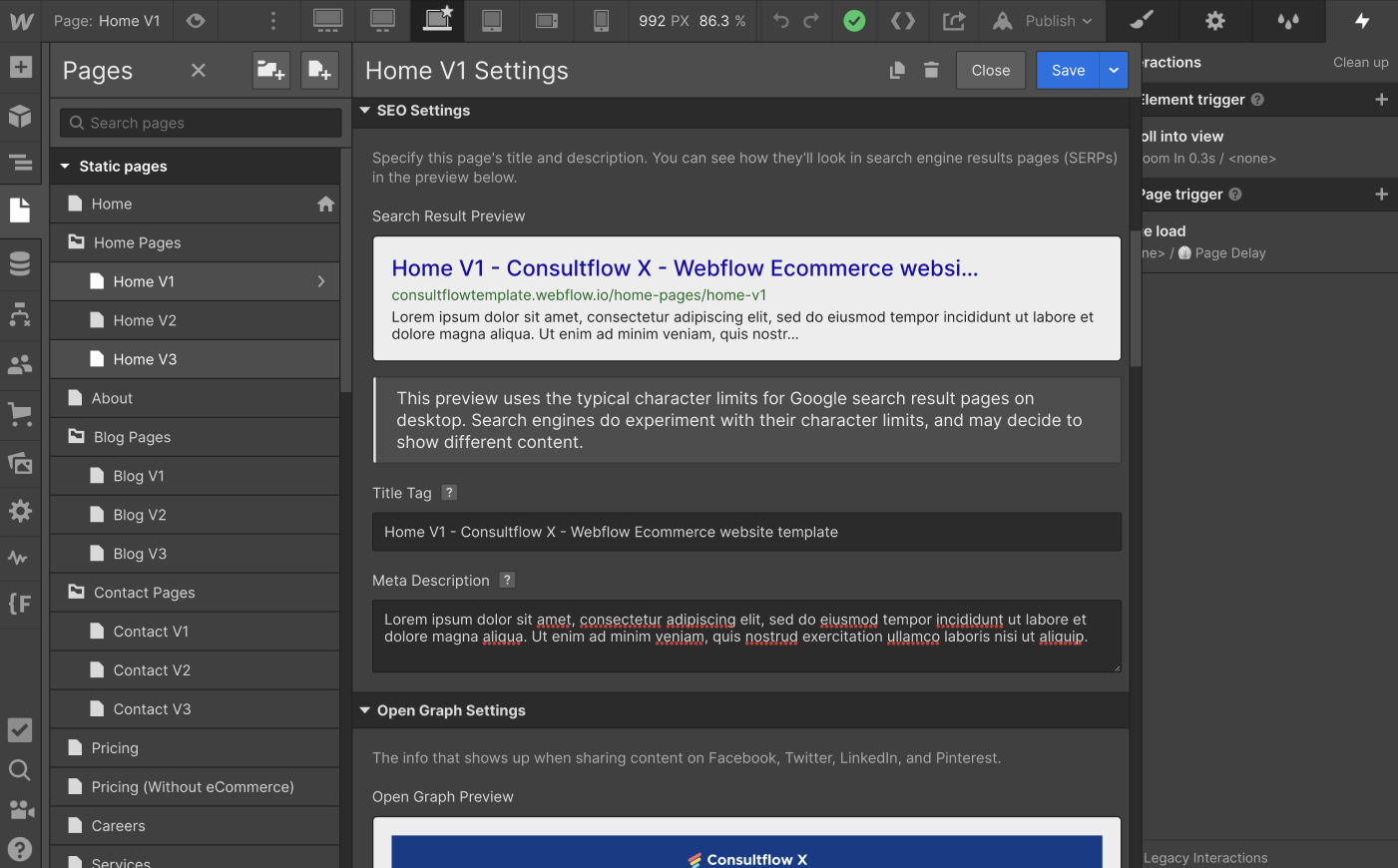Open the Style panel with the paintbrush icon

pyautogui.click(x=1141, y=21)
